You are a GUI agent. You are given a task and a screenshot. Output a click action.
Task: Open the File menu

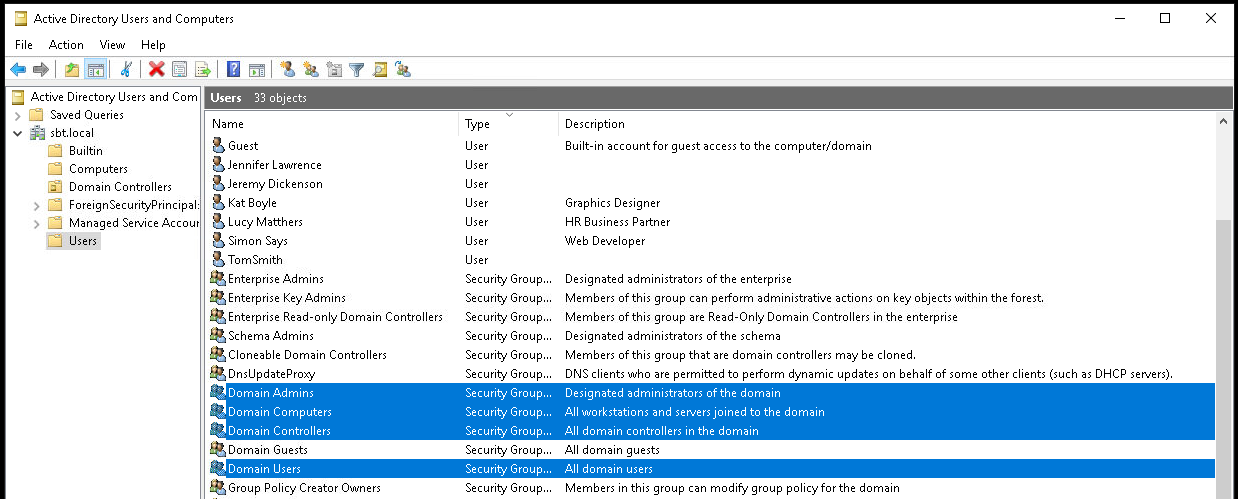click(24, 45)
